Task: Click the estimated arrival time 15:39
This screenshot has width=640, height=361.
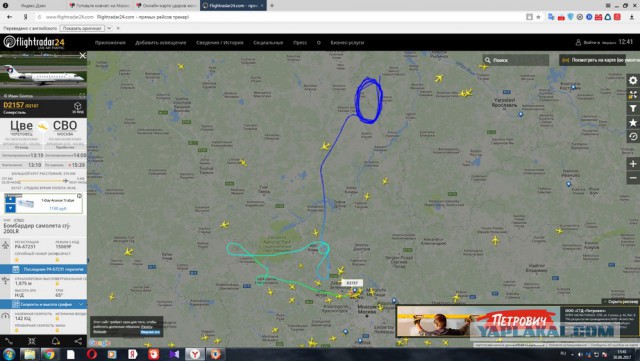Action: 78,165
